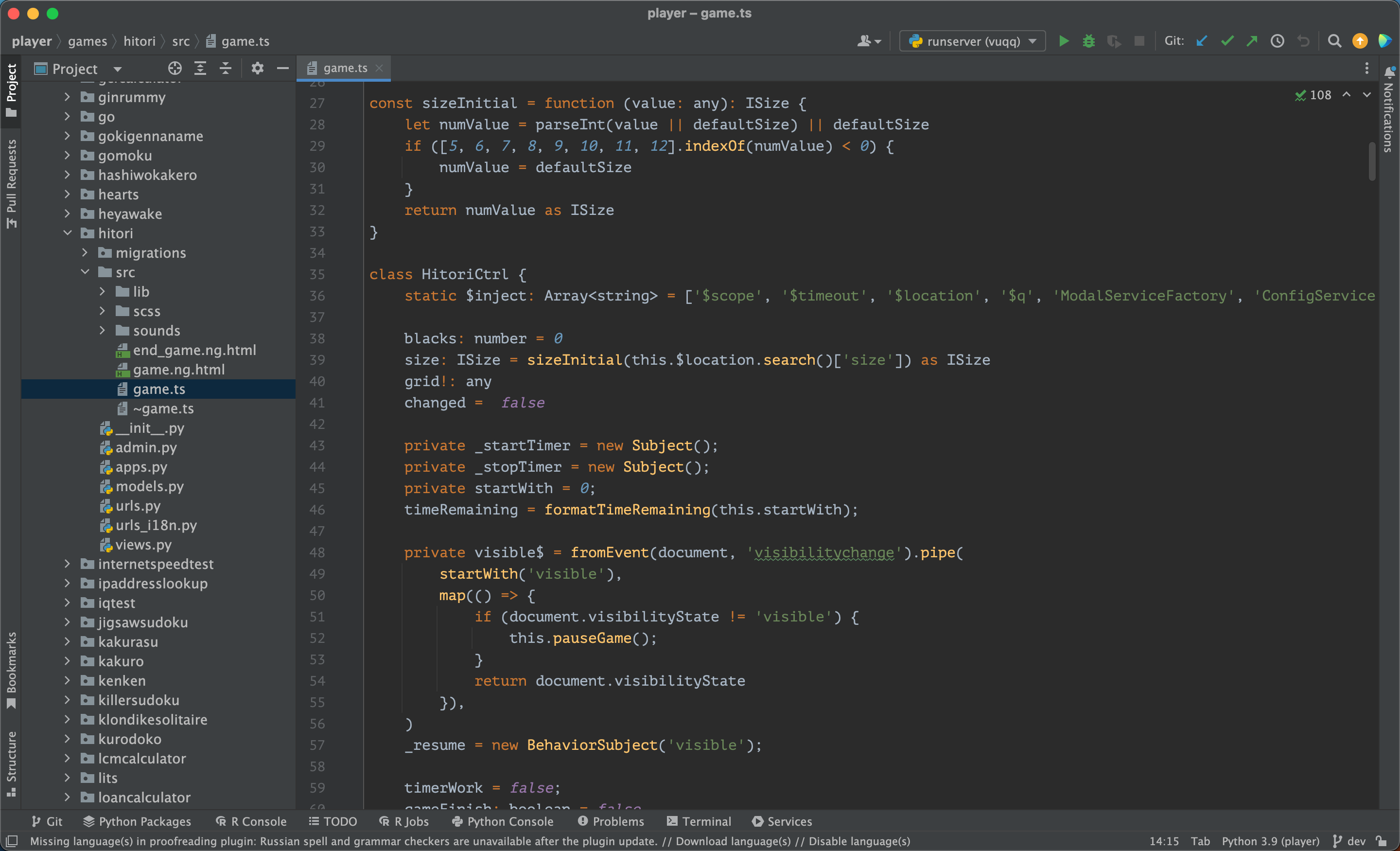Click Git commit checkmark icon
The width and height of the screenshot is (1400, 851).
tap(1227, 41)
